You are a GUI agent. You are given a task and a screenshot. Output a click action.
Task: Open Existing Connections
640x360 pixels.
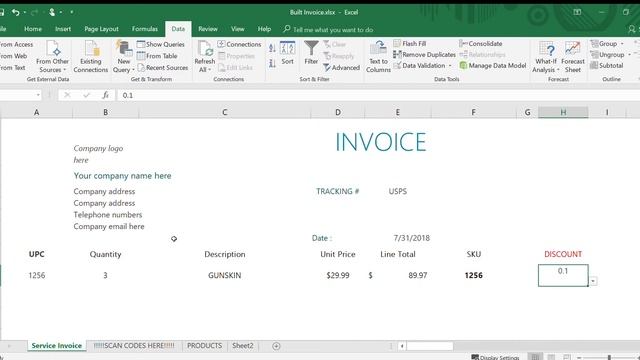pyautogui.click(x=91, y=57)
